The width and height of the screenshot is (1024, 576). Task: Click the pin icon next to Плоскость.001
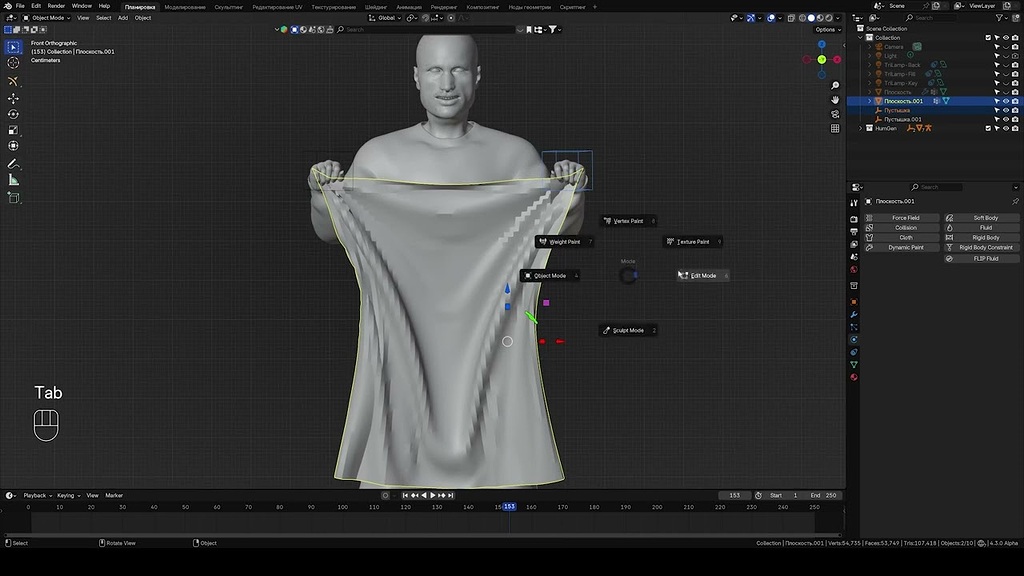pyautogui.click(x=1015, y=201)
